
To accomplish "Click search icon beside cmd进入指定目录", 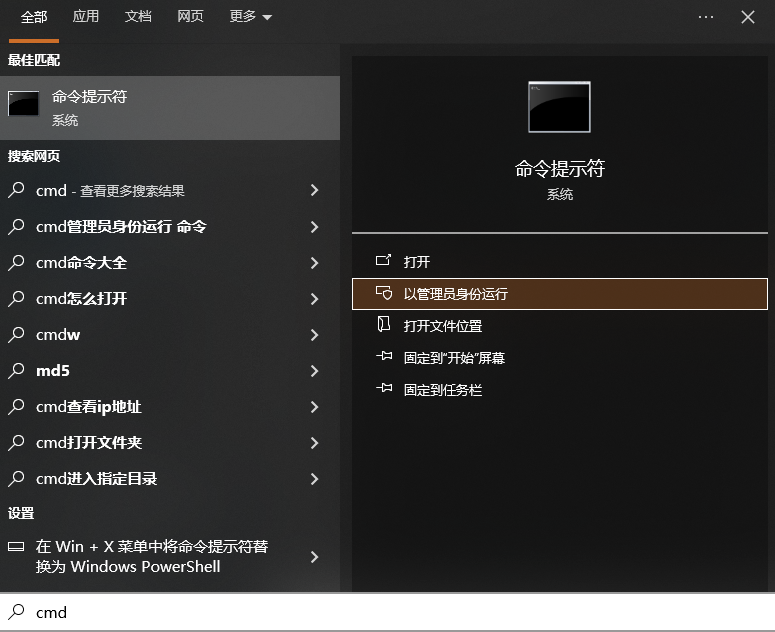I will coord(16,479).
